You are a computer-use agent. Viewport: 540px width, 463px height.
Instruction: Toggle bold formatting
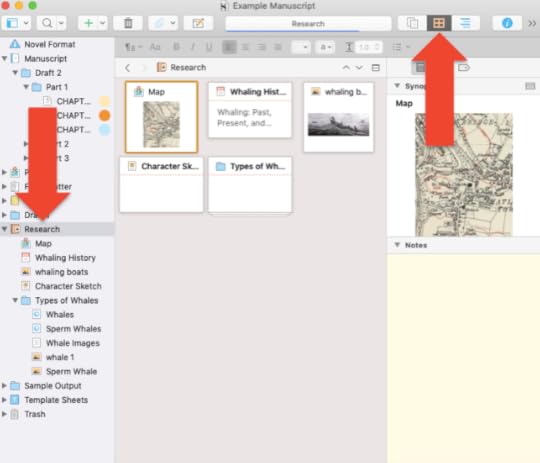[176, 47]
